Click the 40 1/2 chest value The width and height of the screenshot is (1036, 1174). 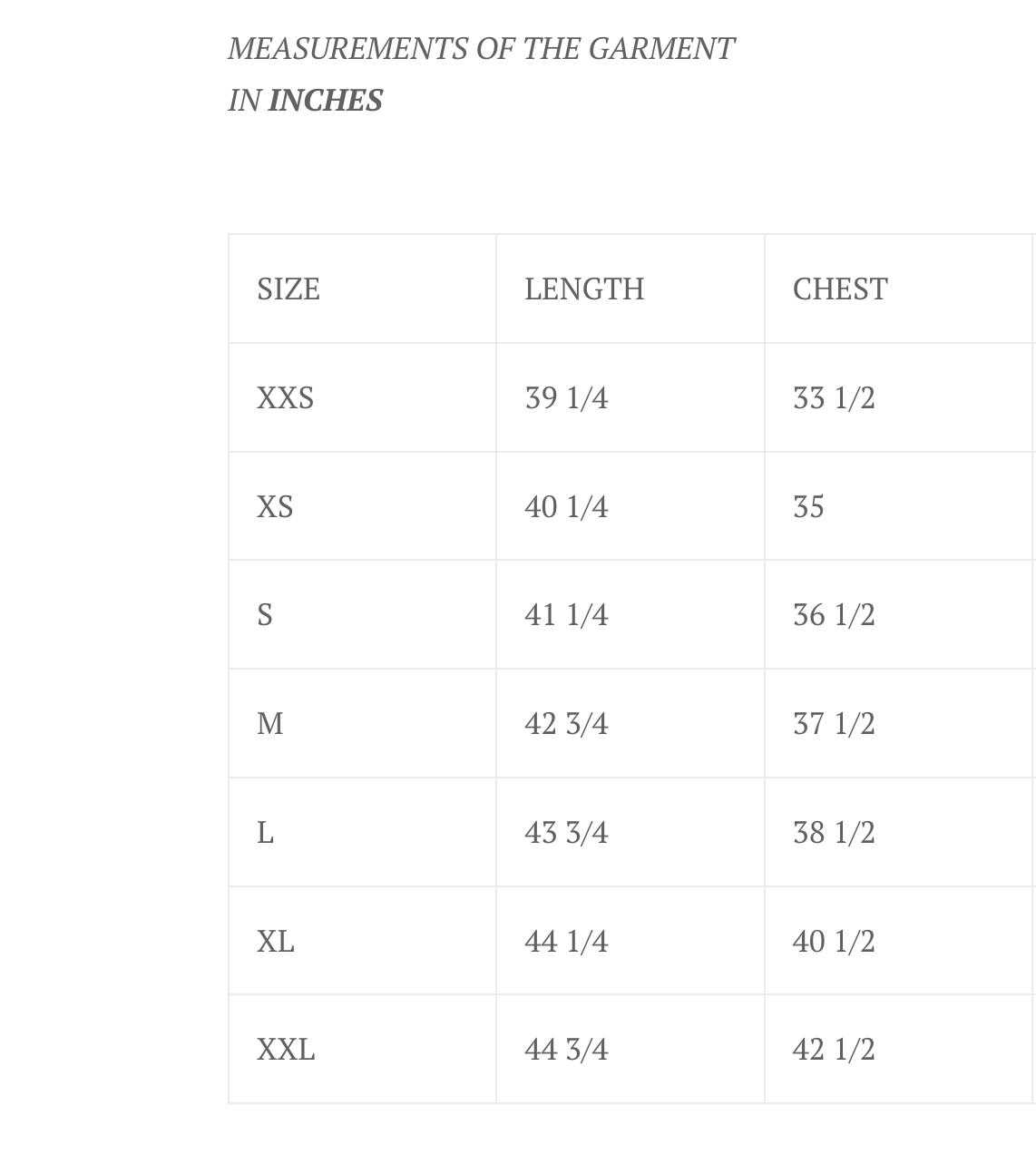coord(834,942)
